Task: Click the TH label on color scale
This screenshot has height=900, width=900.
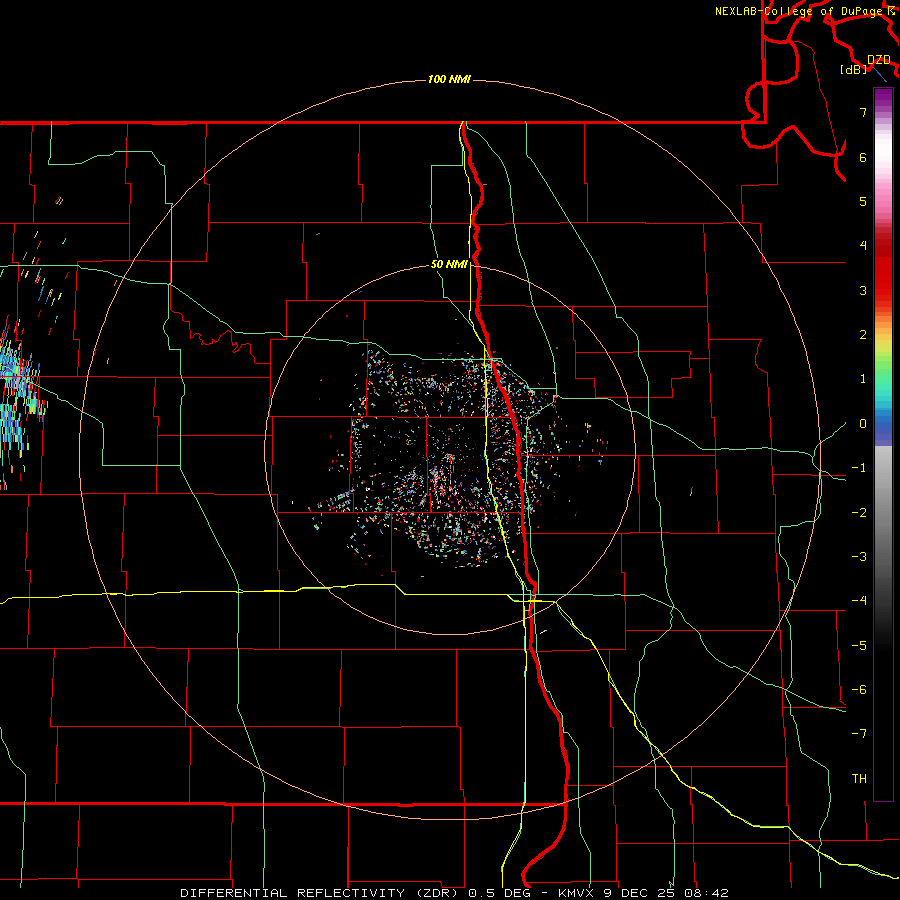Action: coord(859,779)
